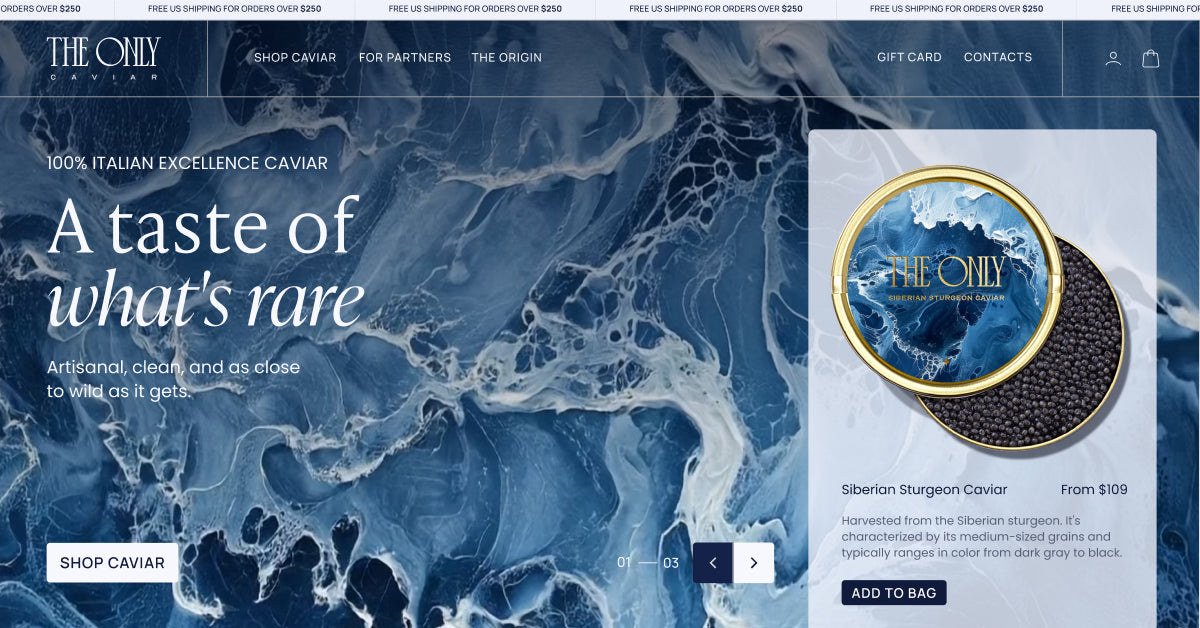Open the shopping bag icon
This screenshot has height=628, width=1200.
point(1151,59)
